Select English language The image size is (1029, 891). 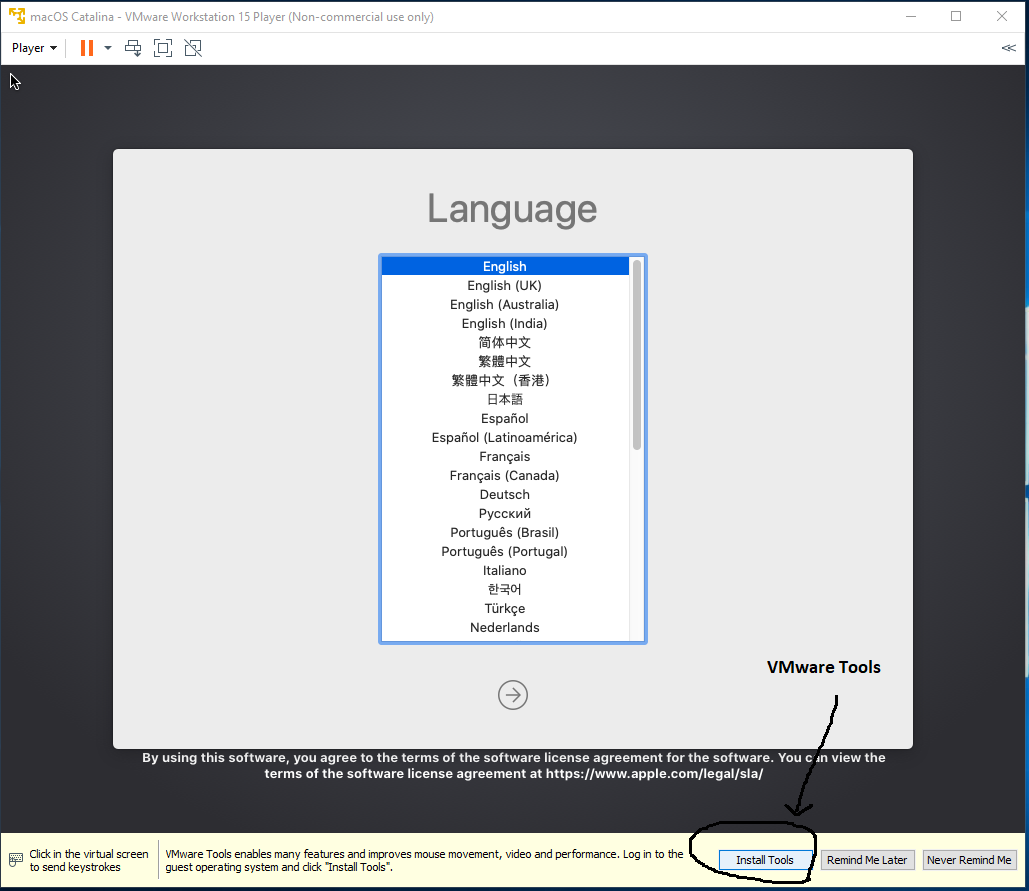pyautogui.click(x=505, y=266)
